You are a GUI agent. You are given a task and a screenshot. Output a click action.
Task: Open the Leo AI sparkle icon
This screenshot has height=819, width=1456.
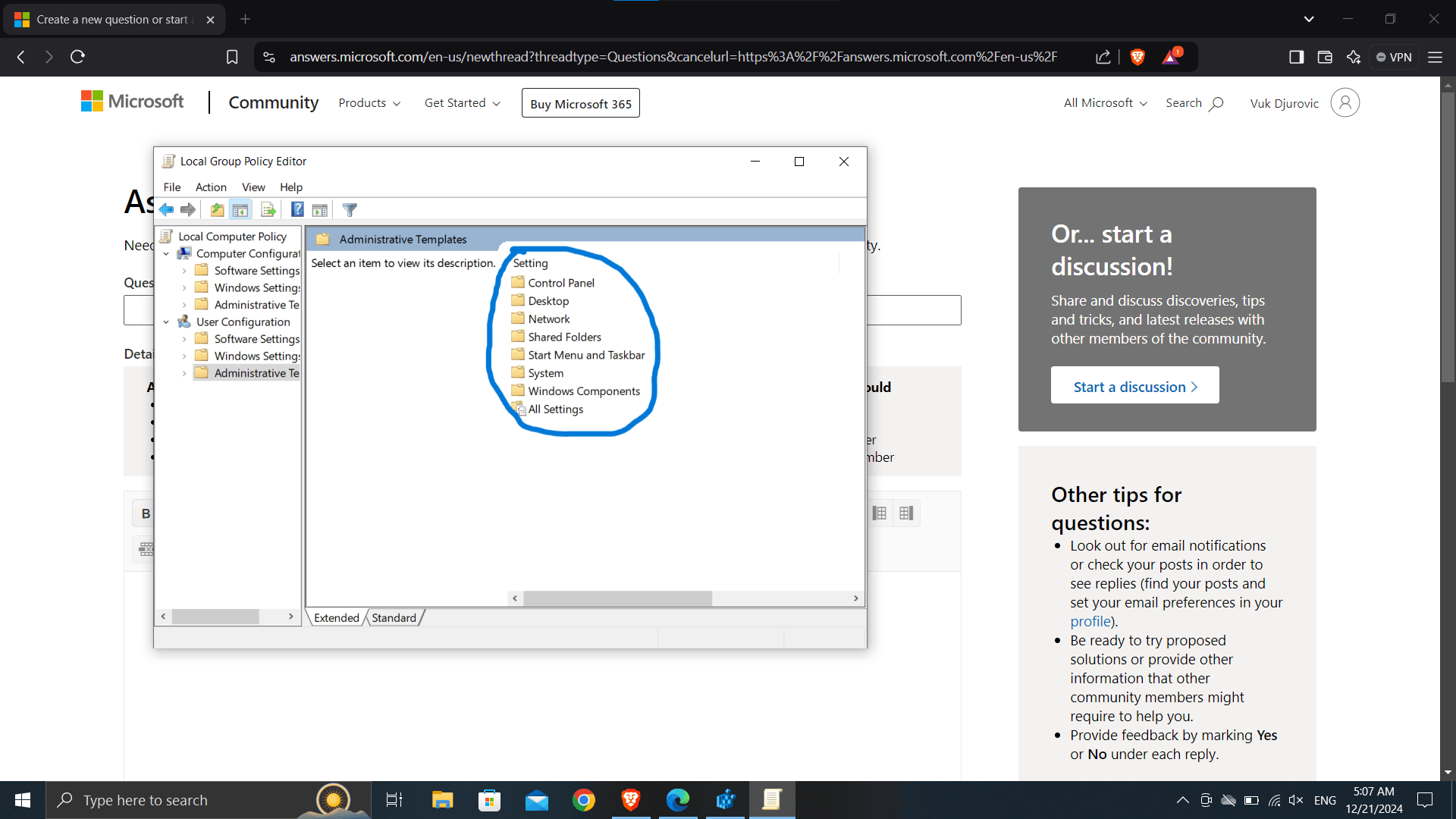[1354, 57]
